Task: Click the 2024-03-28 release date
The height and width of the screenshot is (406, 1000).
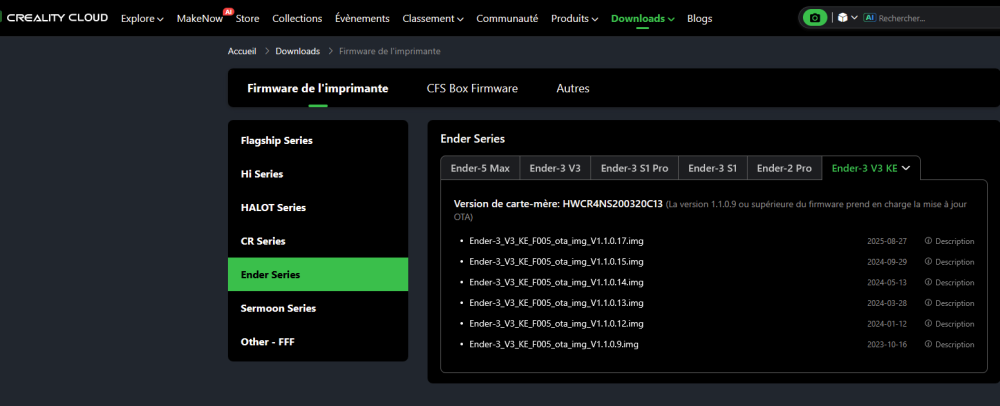Action: click(886, 303)
